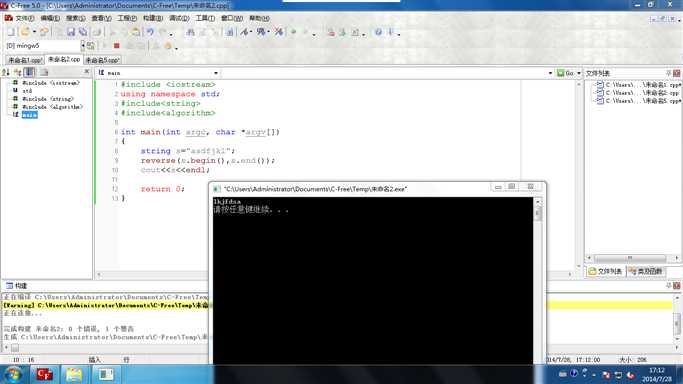
Task: Click the blue Help question-mark icon
Action: (x=378, y=32)
